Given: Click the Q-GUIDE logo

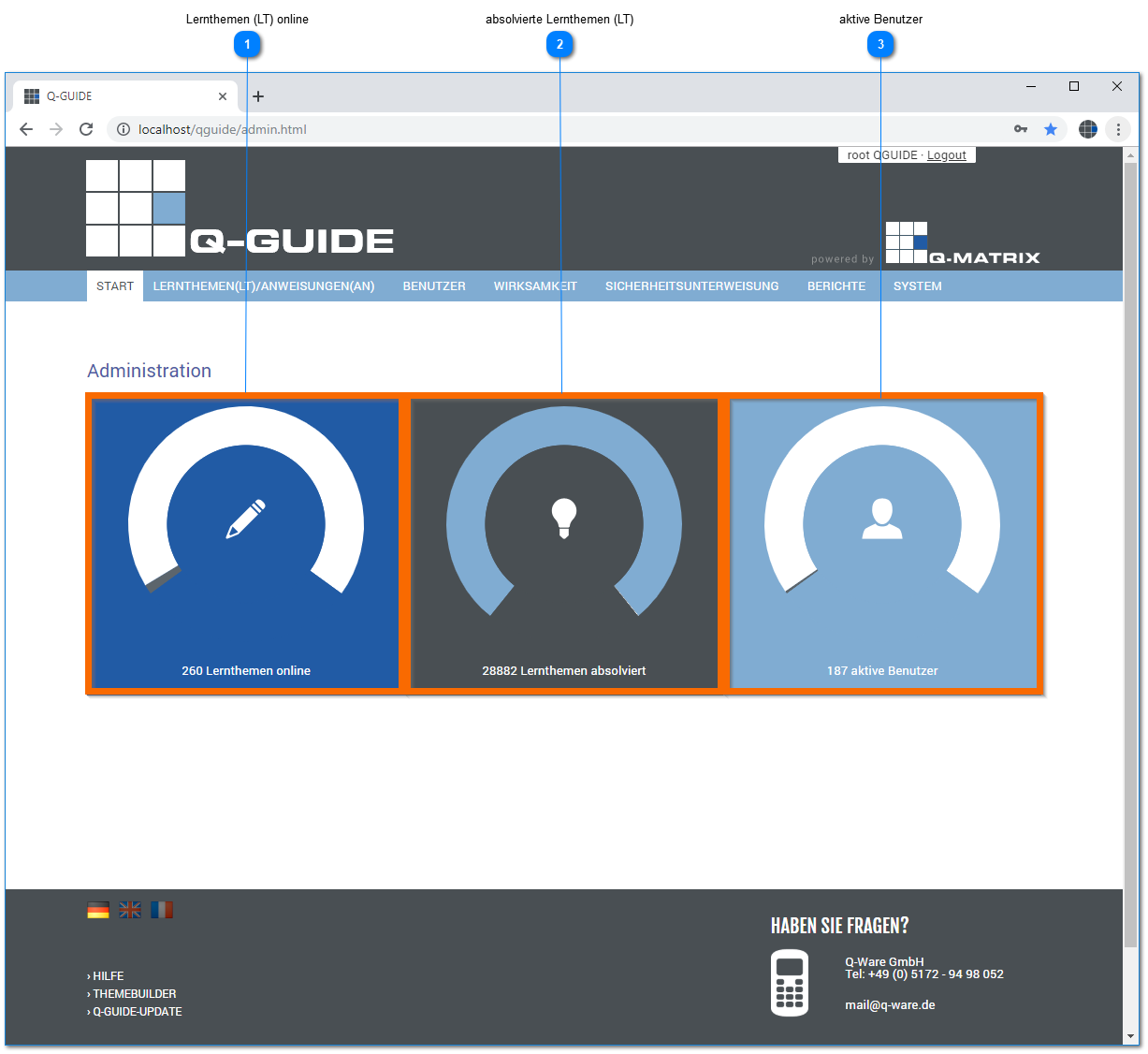Looking at the screenshot, I should (x=240, y=208).
